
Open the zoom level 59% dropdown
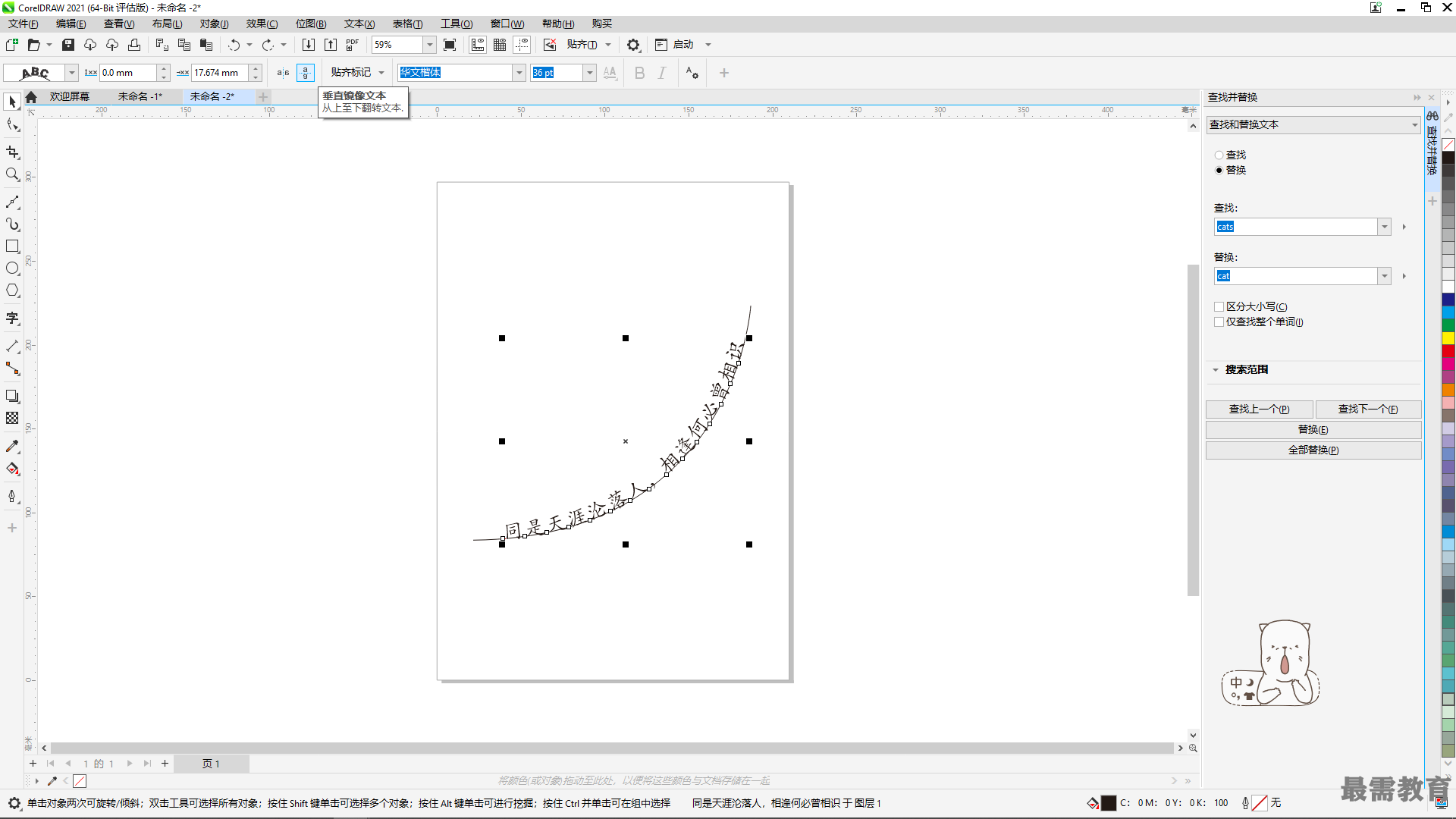(x=430, y=45)
